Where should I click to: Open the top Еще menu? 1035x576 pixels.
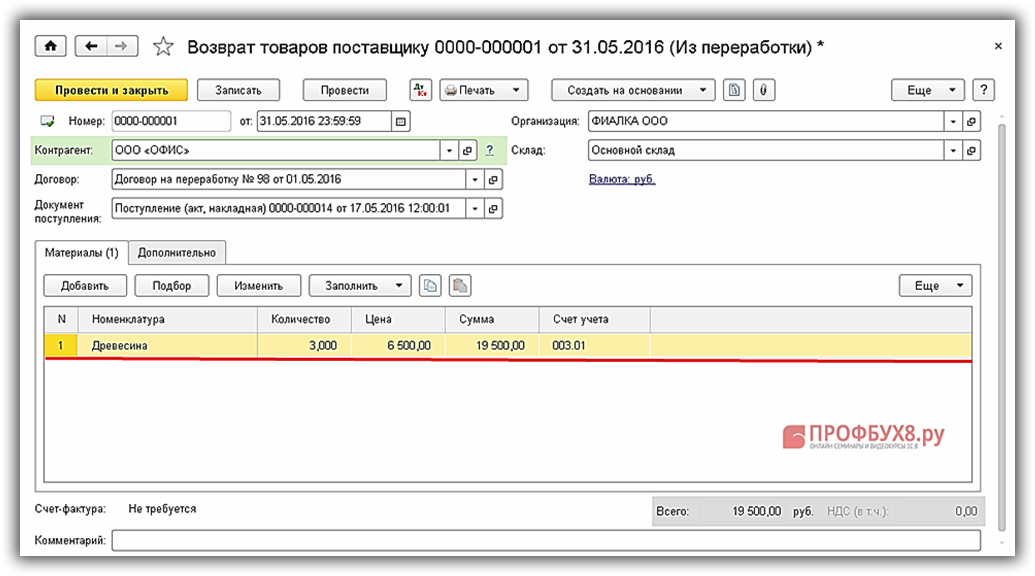(x=927, y=90)
